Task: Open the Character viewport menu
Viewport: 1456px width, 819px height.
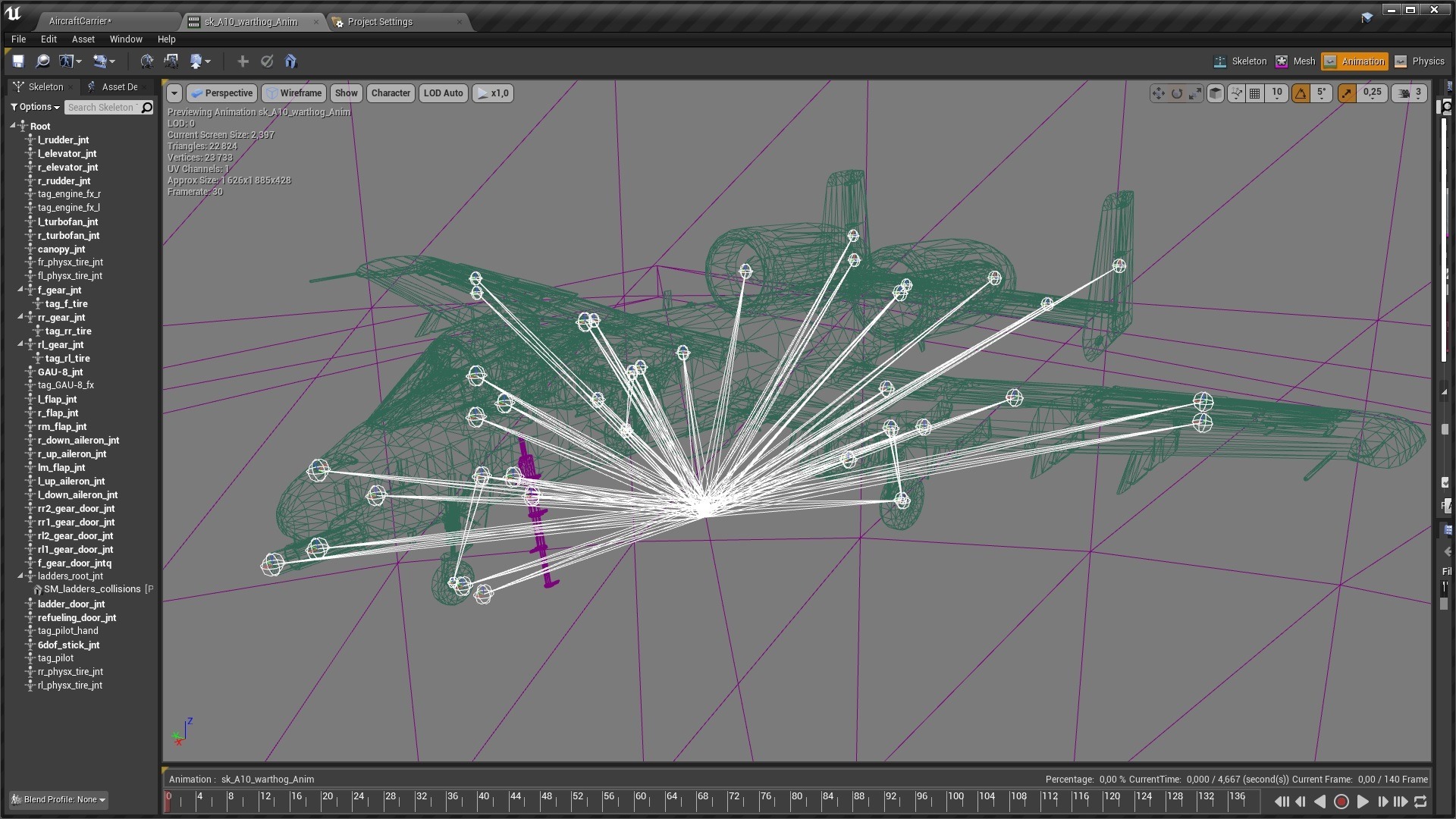Action: click(391, 93)
